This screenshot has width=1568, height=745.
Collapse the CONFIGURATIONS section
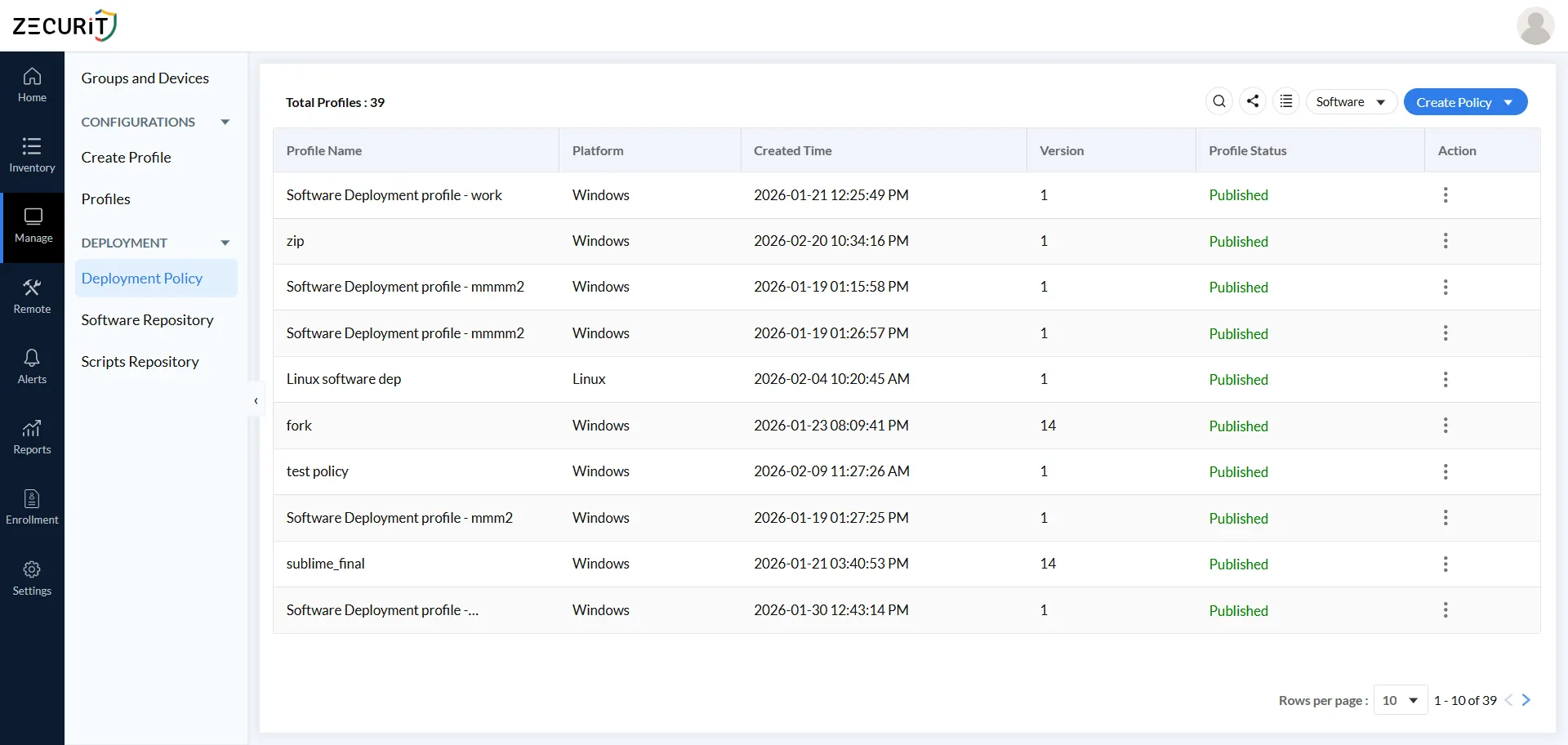pos(225,121)
